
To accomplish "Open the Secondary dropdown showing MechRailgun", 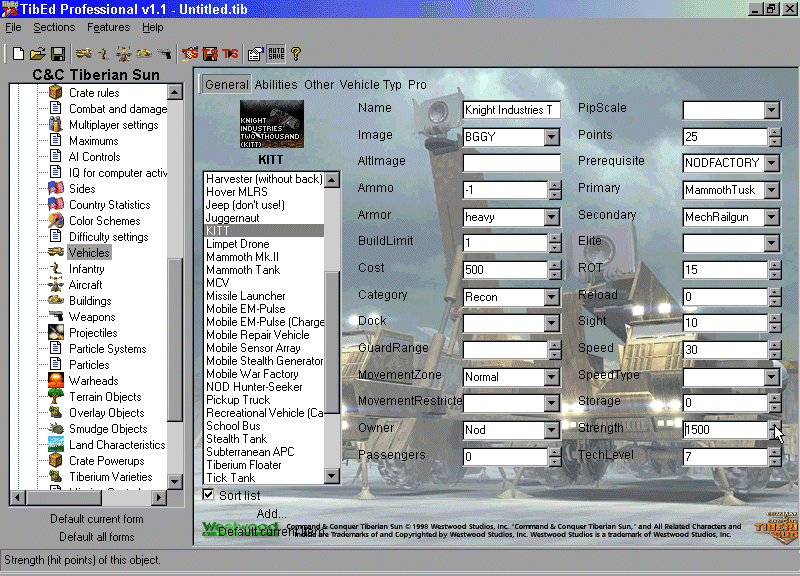I will (772, 217).
